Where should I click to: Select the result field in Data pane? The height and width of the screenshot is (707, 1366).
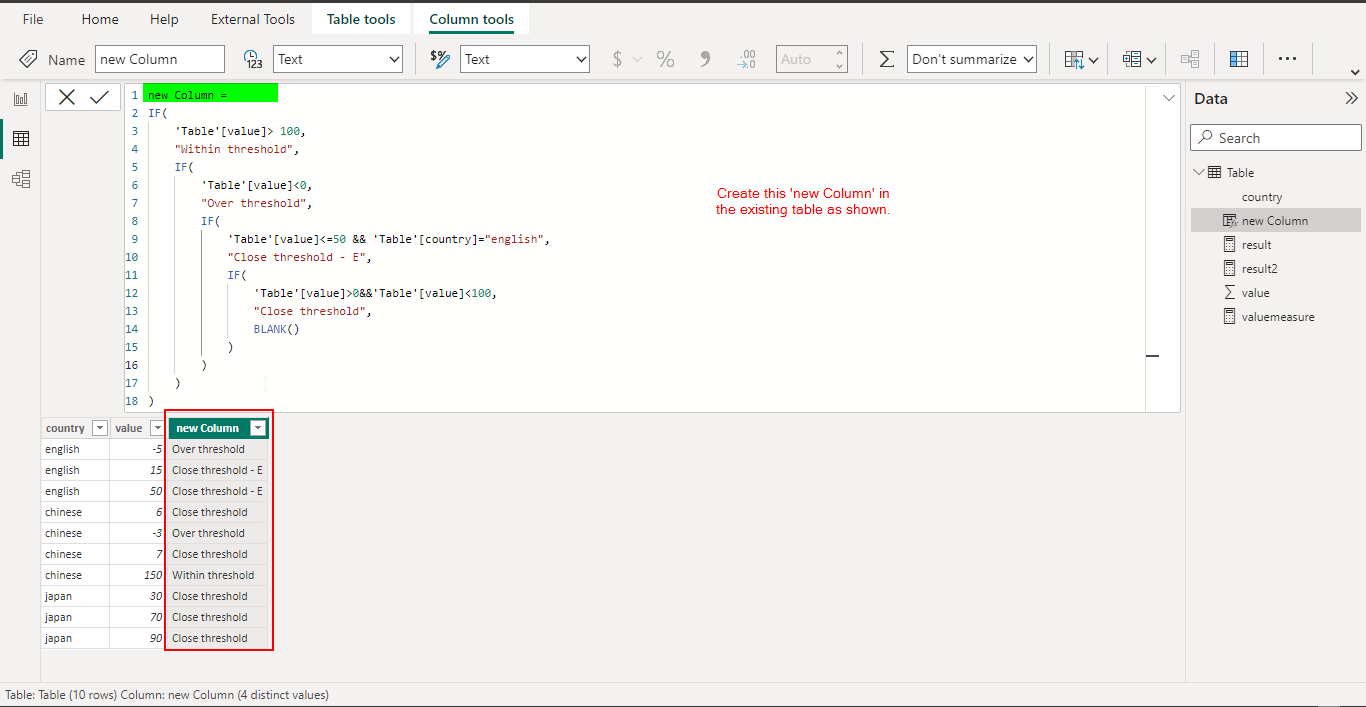pyautogui.click(x=1257, y=245)
